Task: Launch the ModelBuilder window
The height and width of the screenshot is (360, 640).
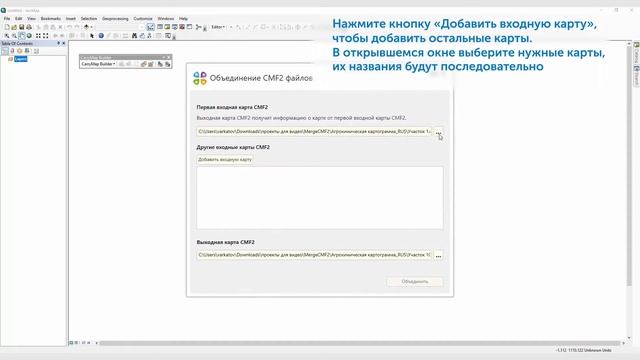Action: point(198,27)
